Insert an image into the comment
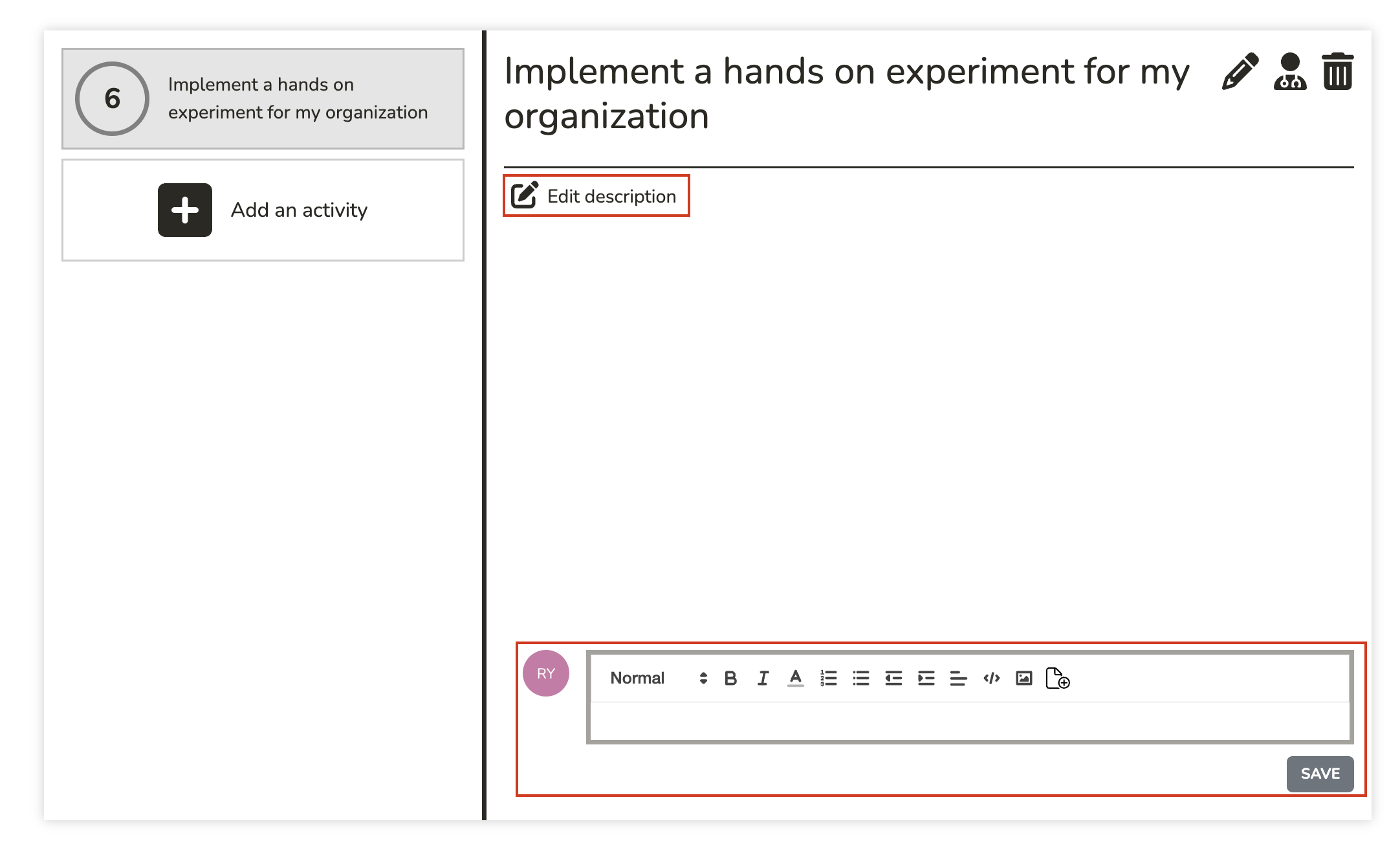 (1023, 678)
